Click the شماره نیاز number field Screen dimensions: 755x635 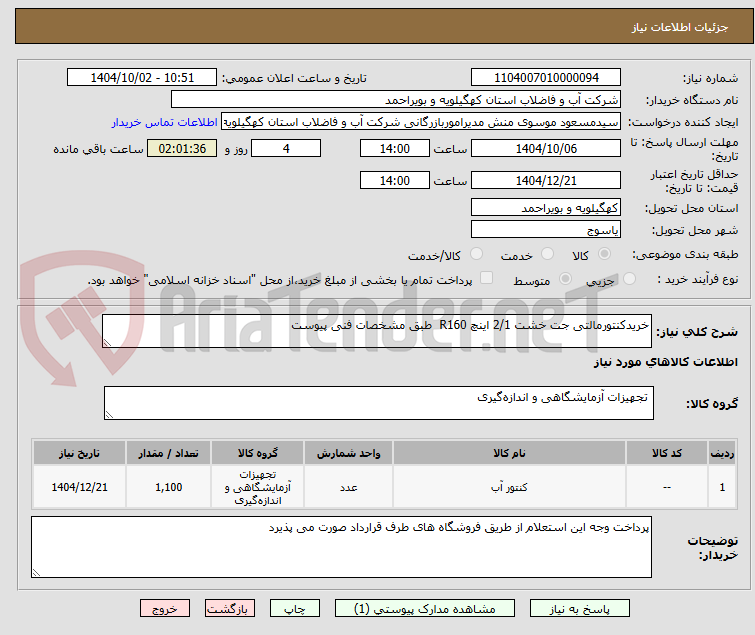click(x=546, y=78)
